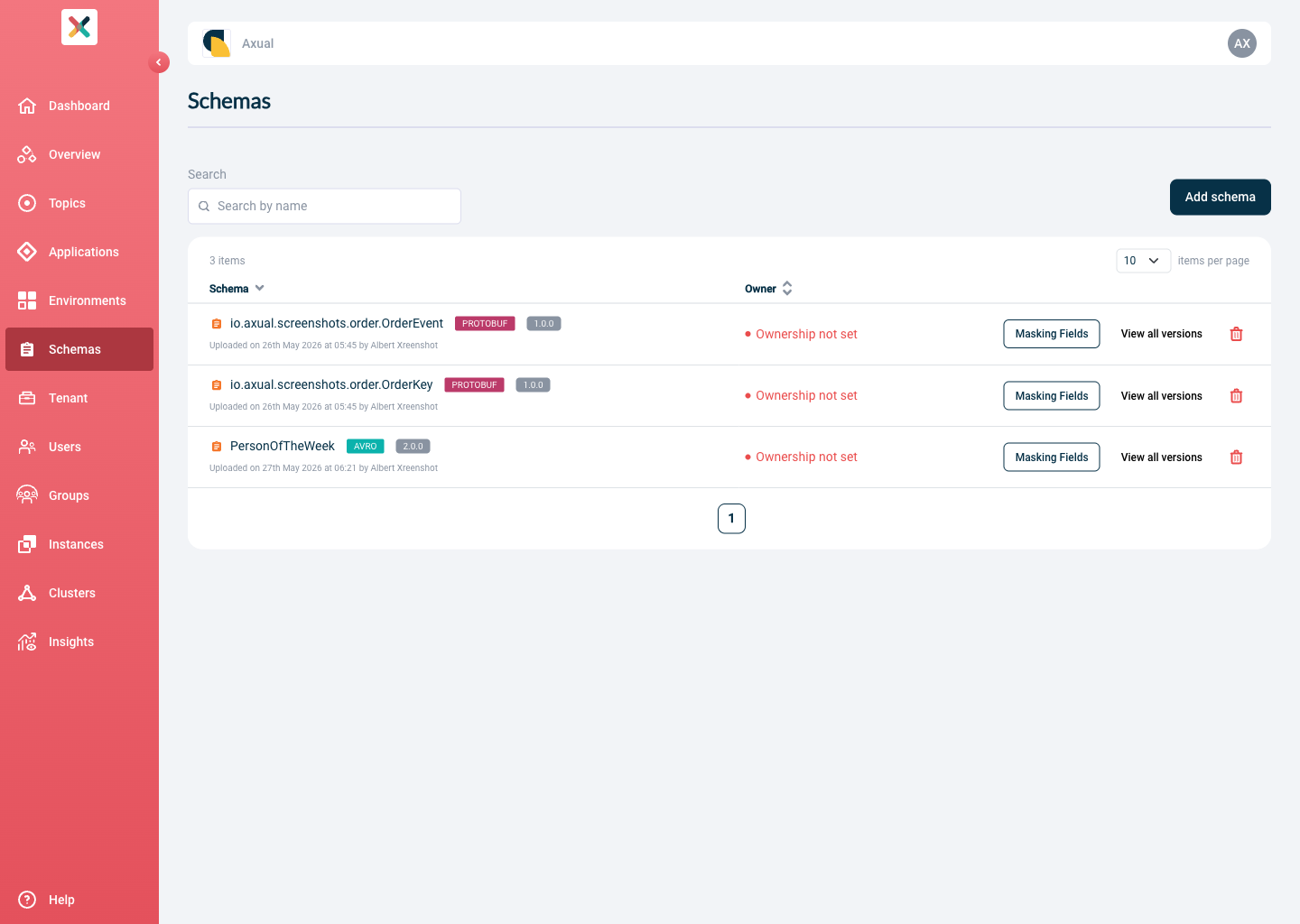Go to Users section
The image size is (1300, 924).
click(x=79, y=447)
